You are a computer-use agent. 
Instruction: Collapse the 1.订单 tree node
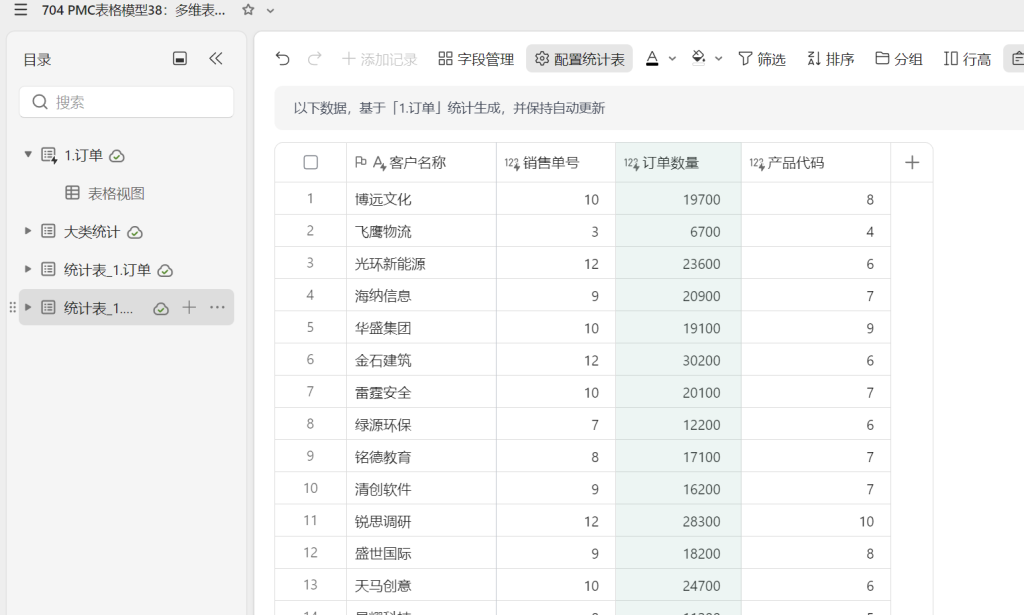pyautogui.click(x=28, y=155)
